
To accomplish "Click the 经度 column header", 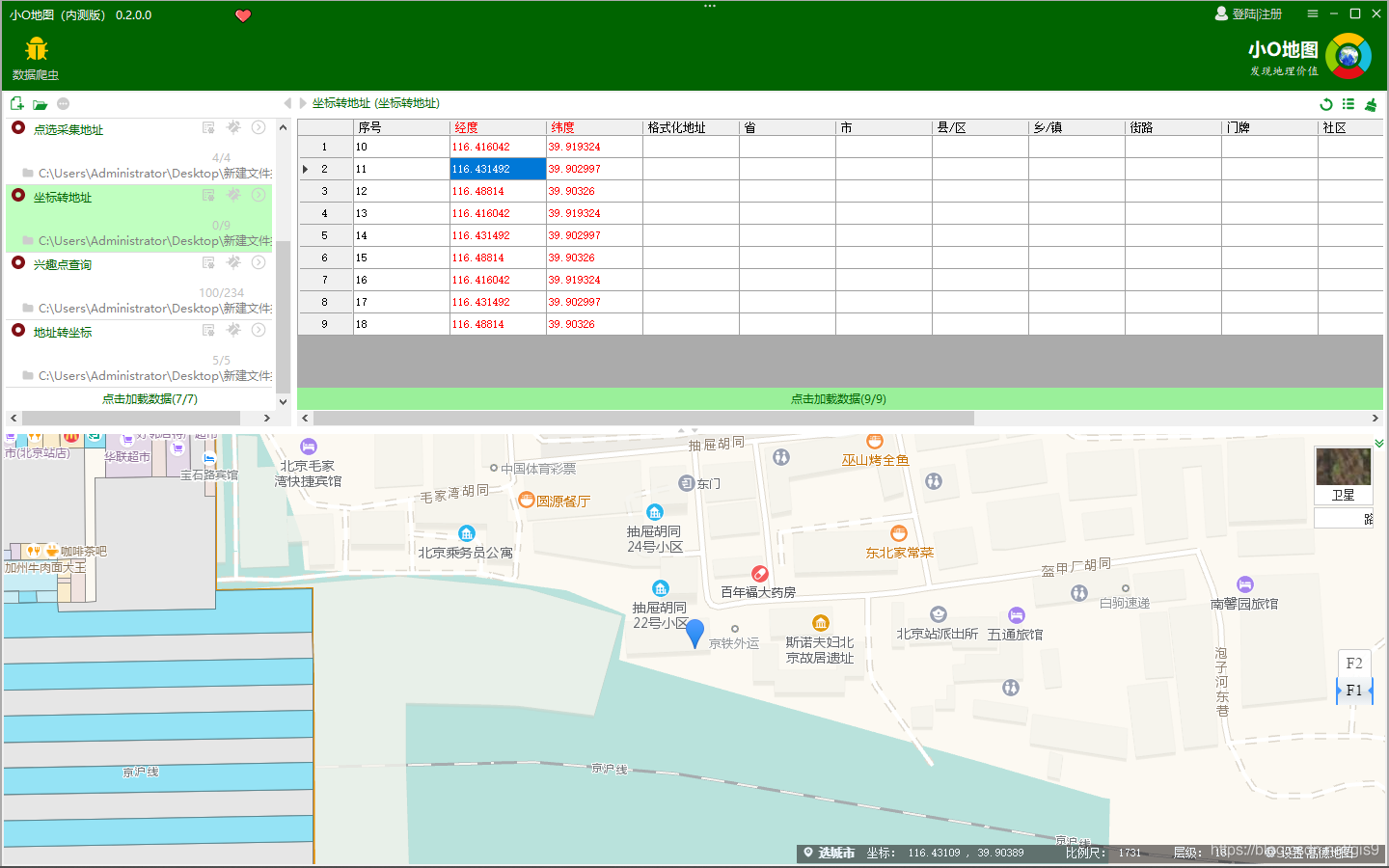I will 498,127.
